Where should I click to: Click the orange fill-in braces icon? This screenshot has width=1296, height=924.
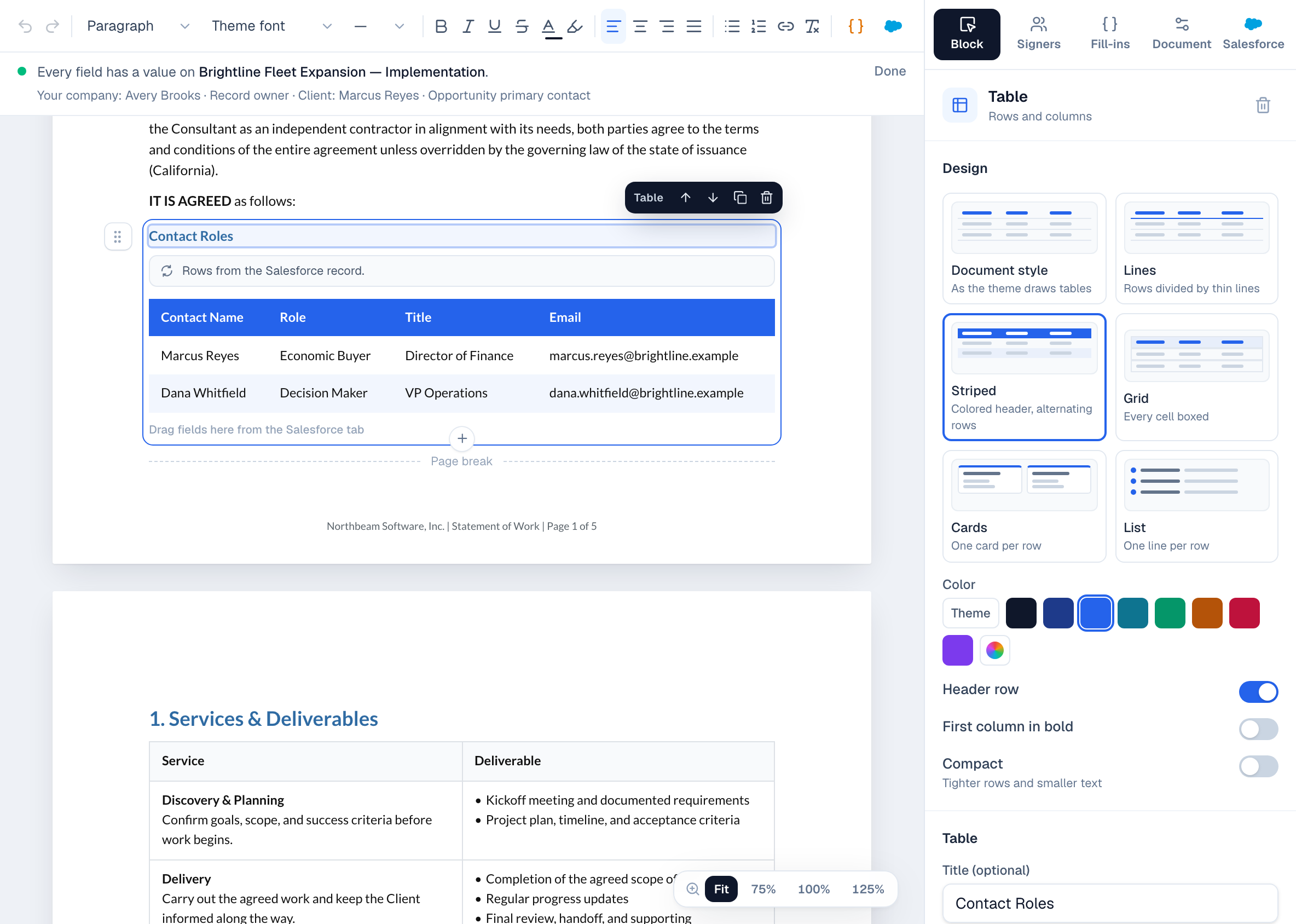tap(855, 26)
